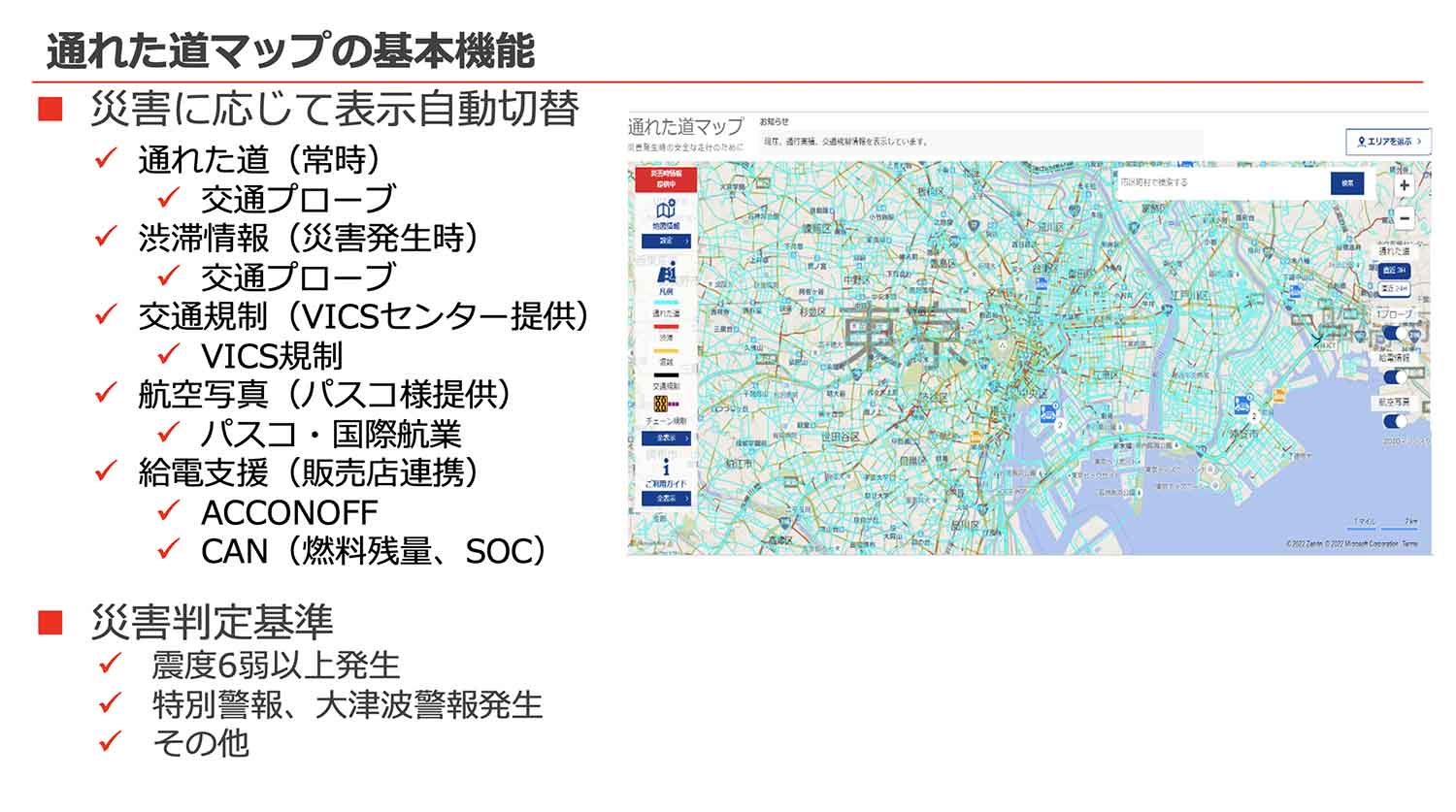Expand 全表示 under チェーン規制 legend

(x=666, y=438)
